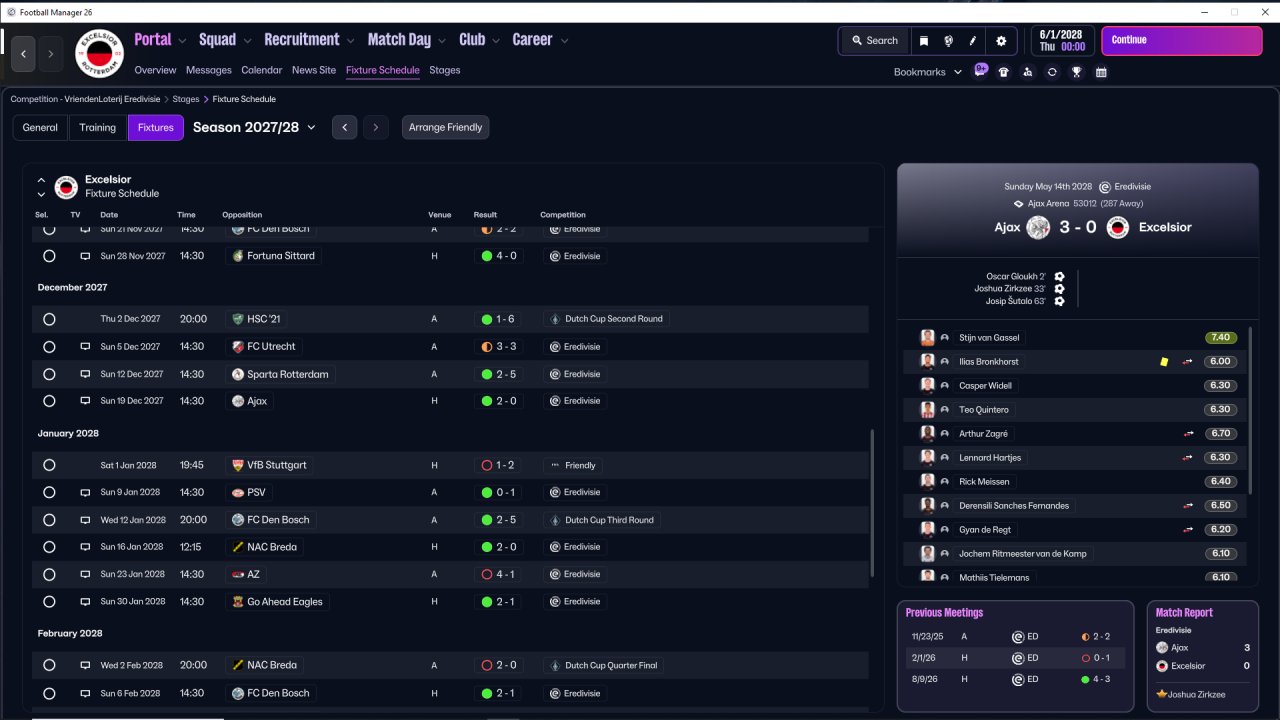The height and width of the screenshot is (720, 1280).
Task: Select the 6 Feb FC Den Bosch radio
Action: point(49,693)
